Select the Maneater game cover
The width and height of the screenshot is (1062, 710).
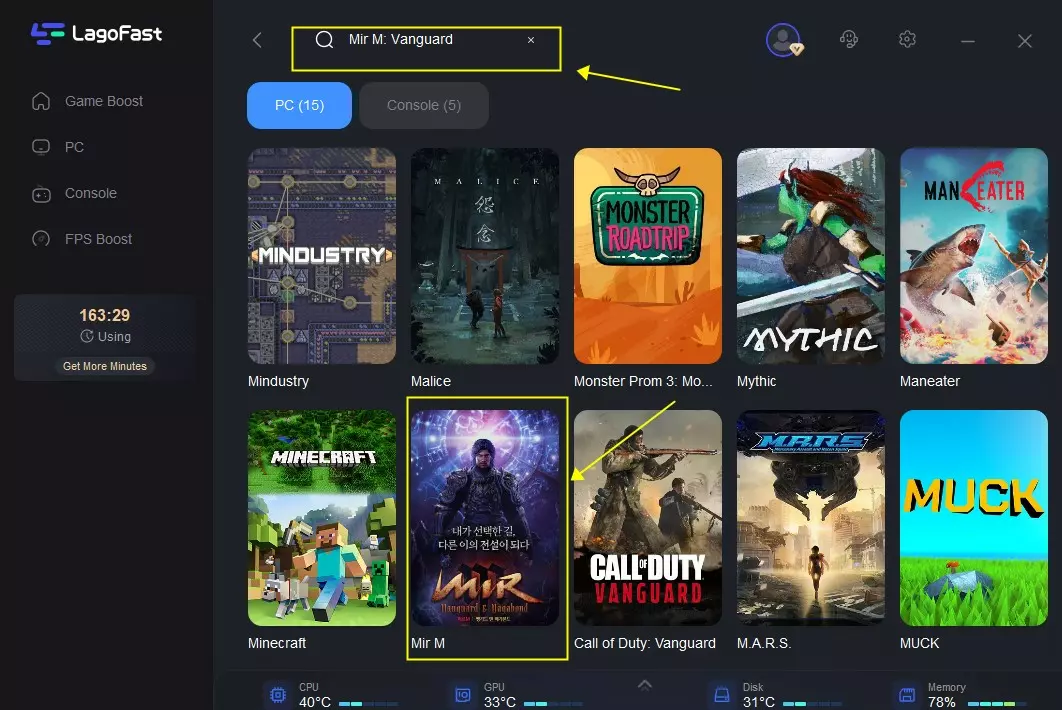pyautogui.click(x=973, y=256)
